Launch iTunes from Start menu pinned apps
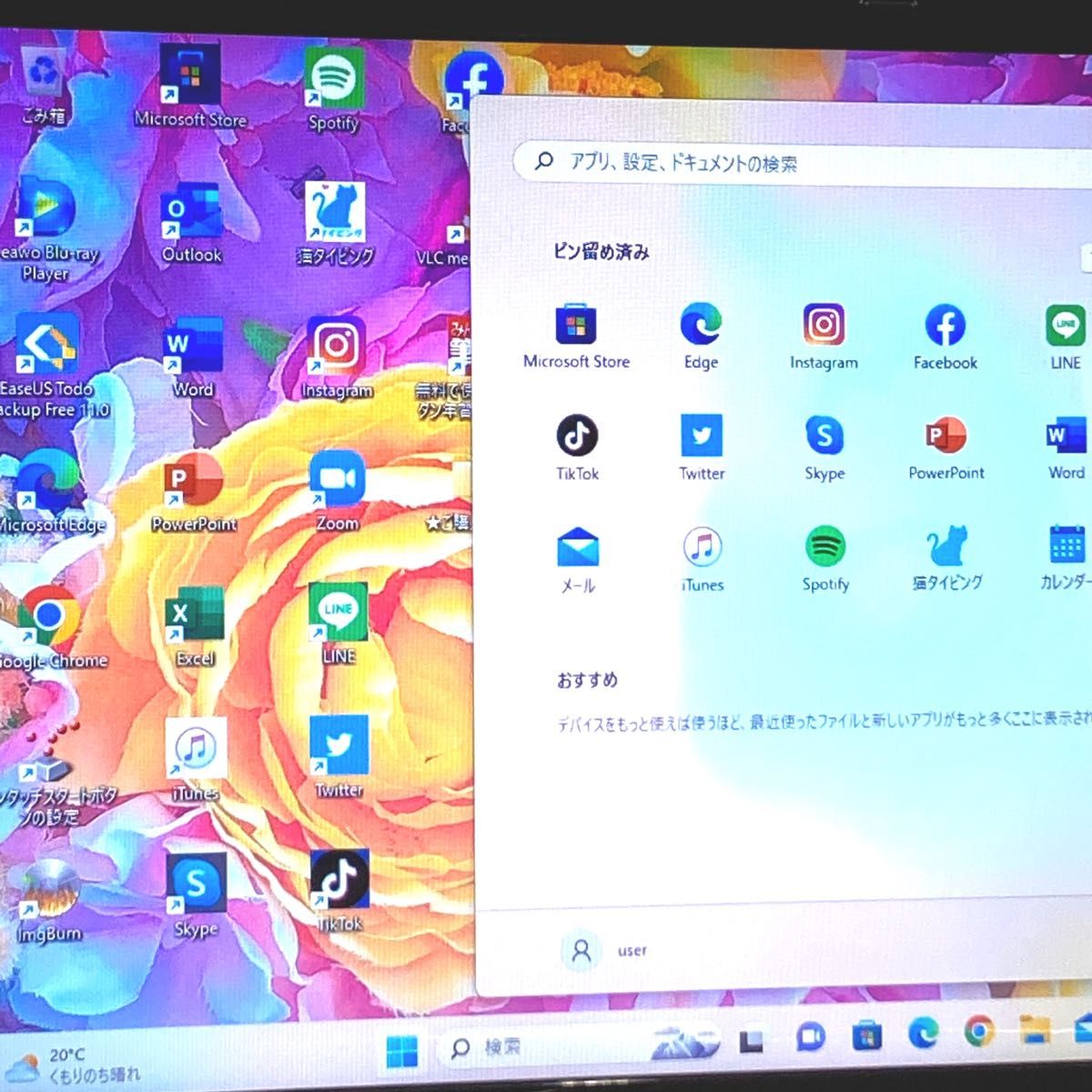Image resolution: width=1092 pixels, height=1092 pixels. pos(703,560)
